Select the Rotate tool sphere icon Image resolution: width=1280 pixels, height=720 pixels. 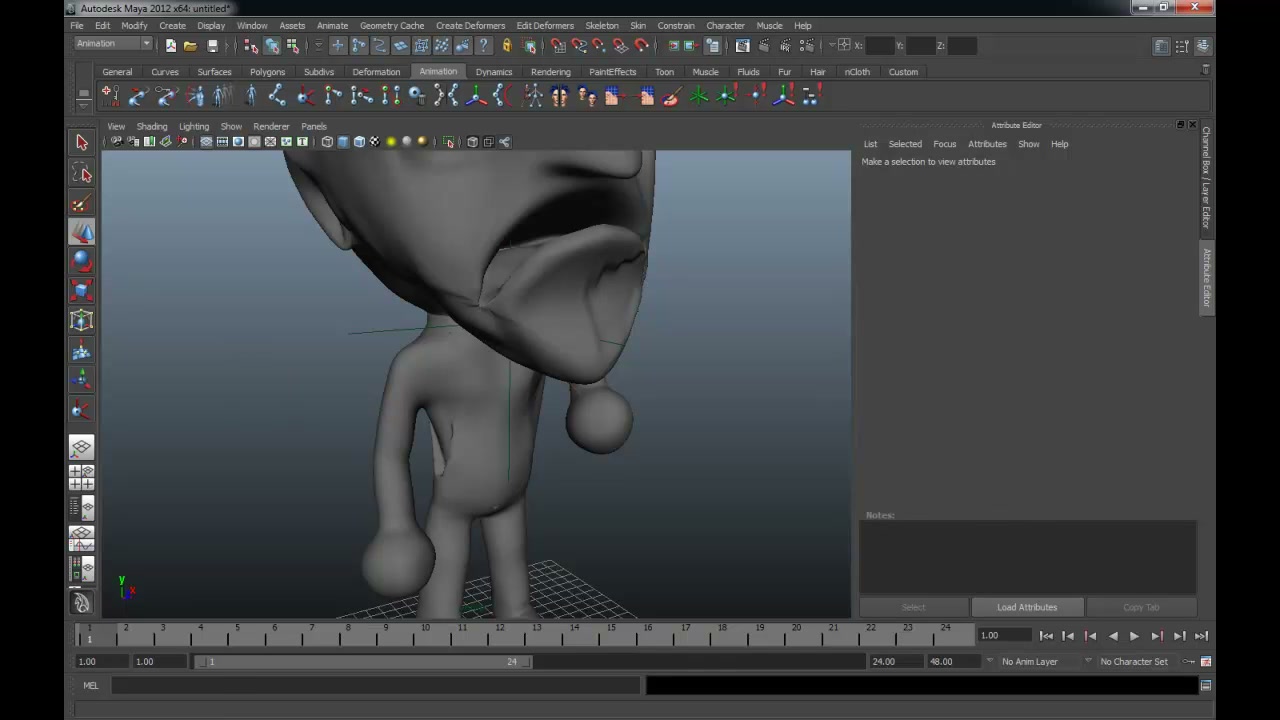click(x=82, y=262)
